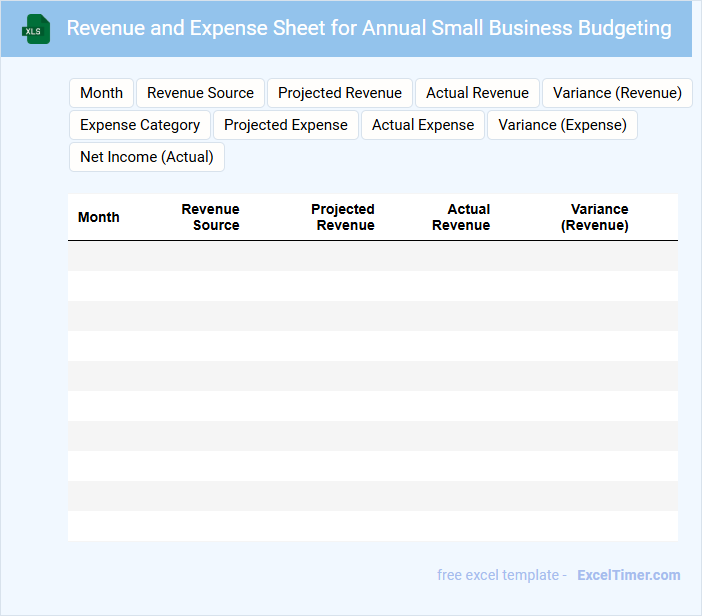
Task: Click the page title heading text
Action: [369, 28]
